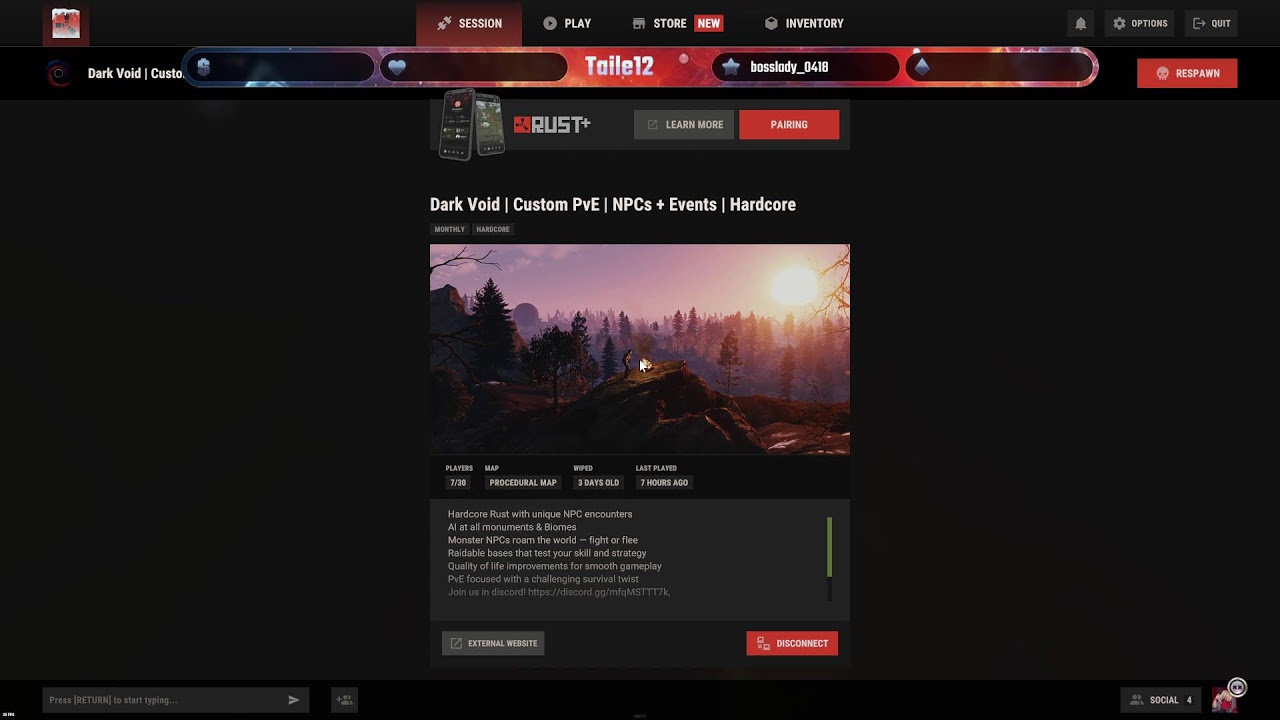Click the star icon next to bosslady_0418
This screenshot has width=1280, height=720.
(x=731, y=67)
